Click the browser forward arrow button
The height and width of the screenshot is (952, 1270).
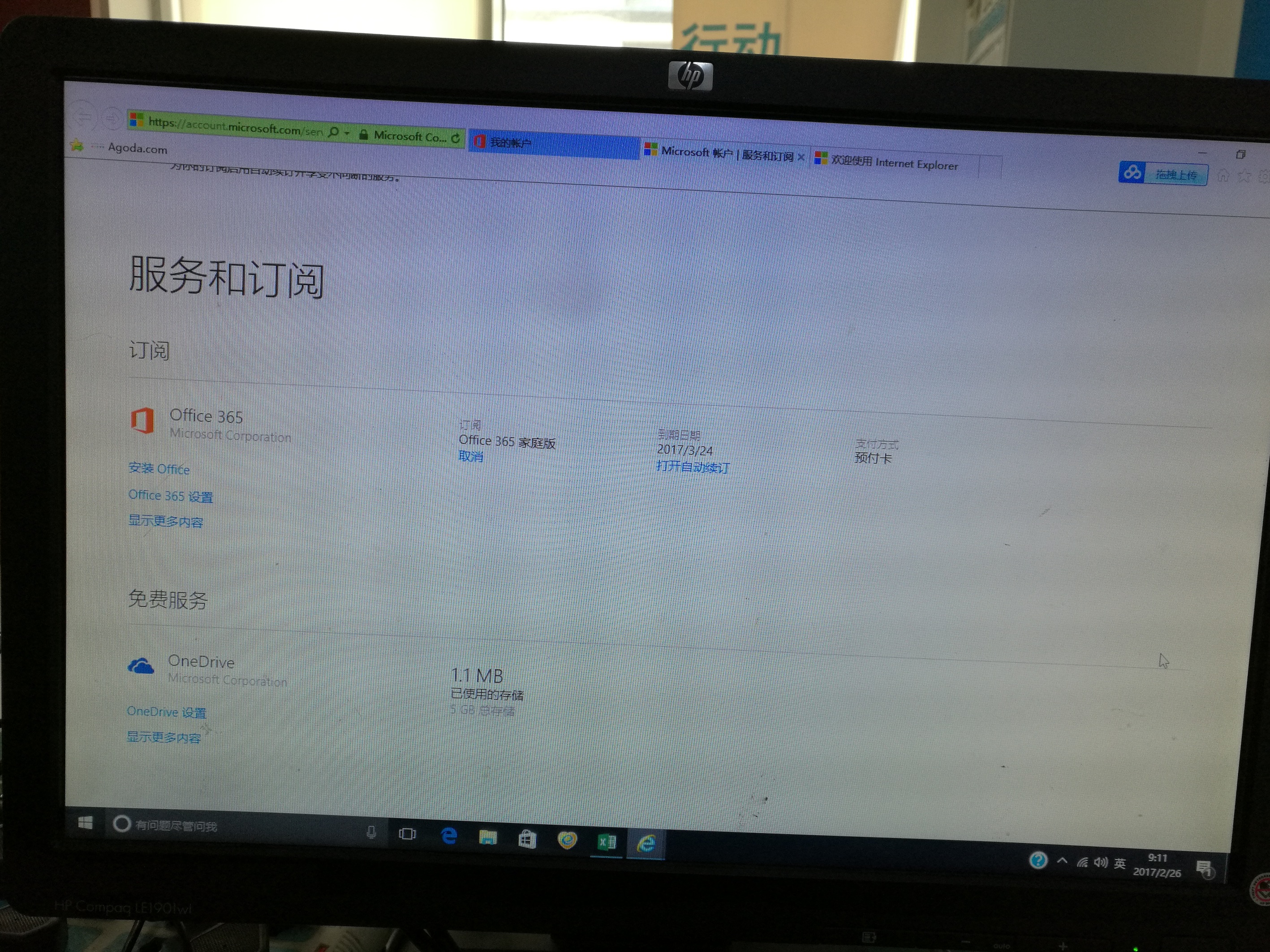(112, 119)
